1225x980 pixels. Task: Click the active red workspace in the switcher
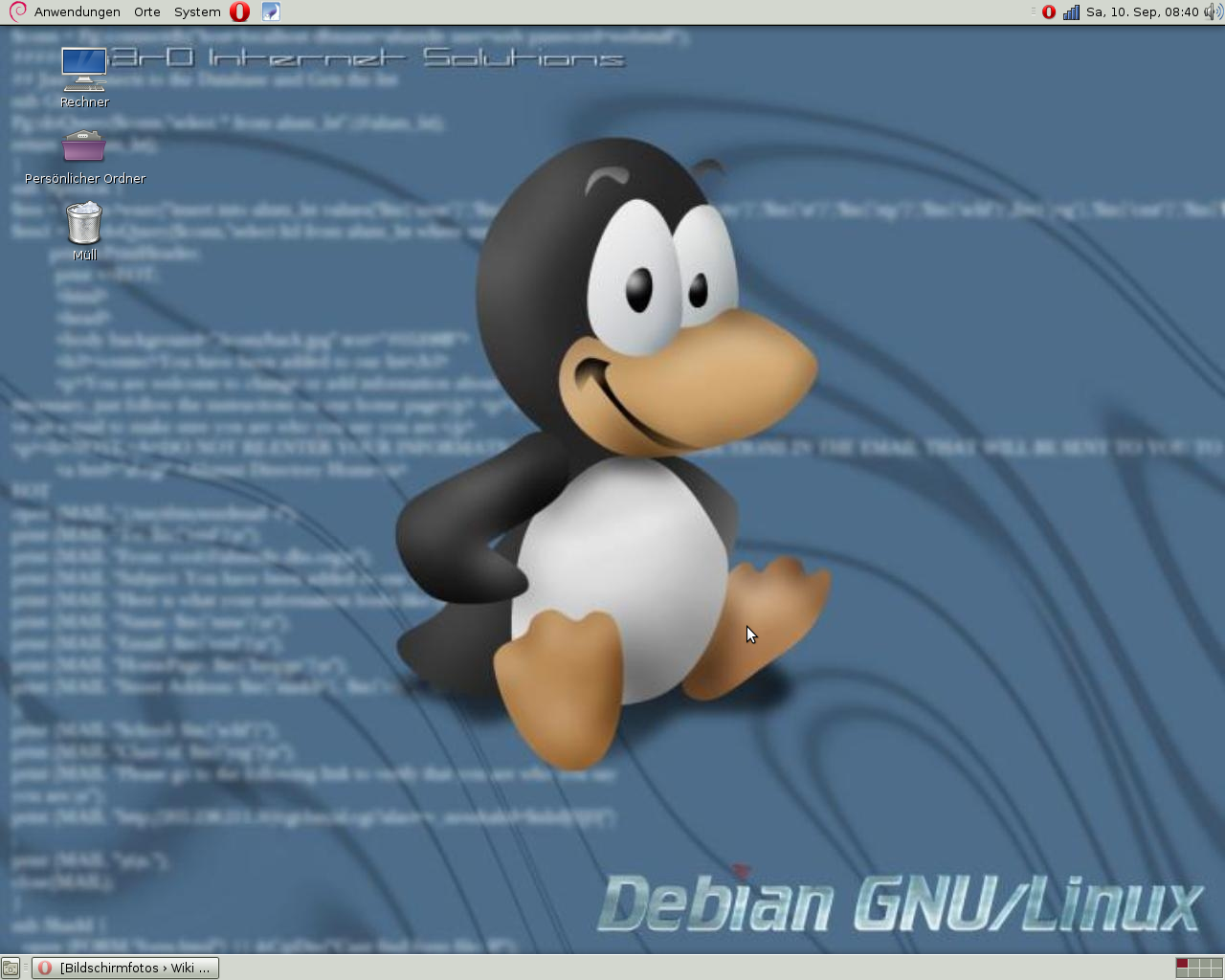pos(1182,963)
